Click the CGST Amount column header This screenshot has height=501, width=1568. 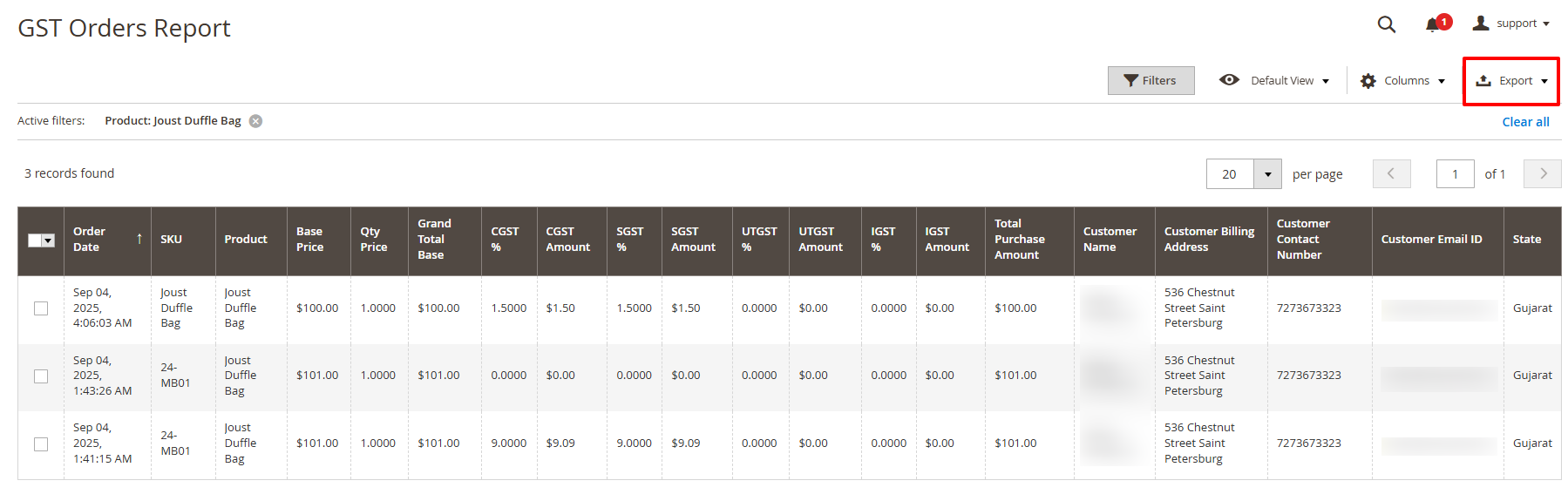tap(572, 240)
